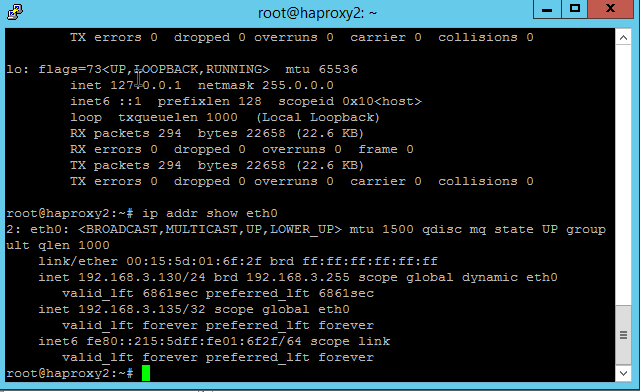Click the IPv6 address fe80::215:5dff:fe01:6f2f/64
The height and width of the screenshot is (392, 640).
[193, 341]
